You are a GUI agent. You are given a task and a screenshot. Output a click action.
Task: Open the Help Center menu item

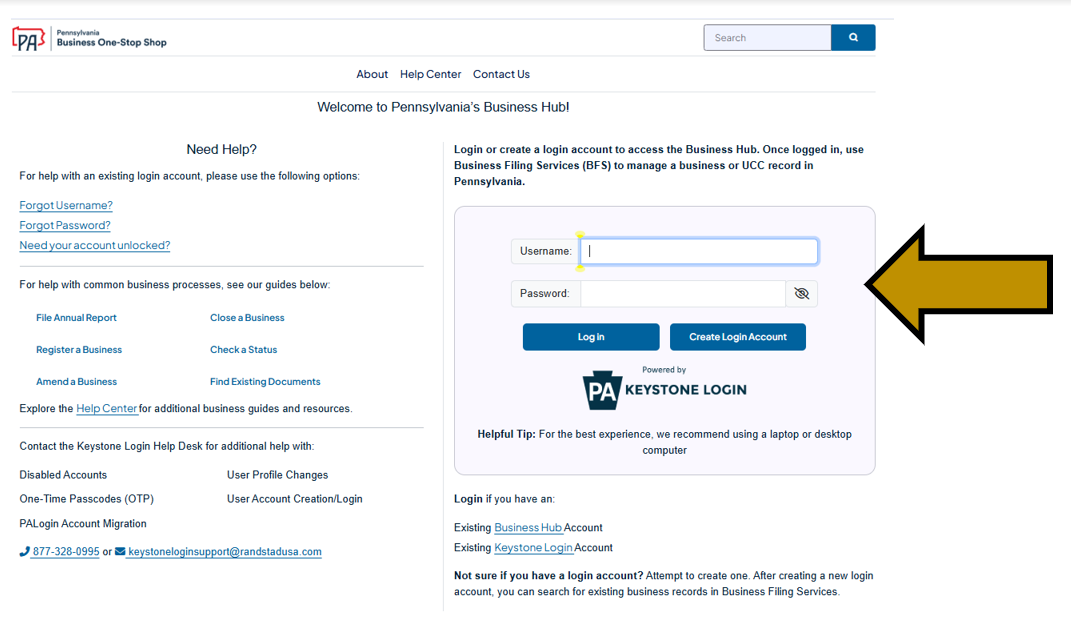[430, 74]
